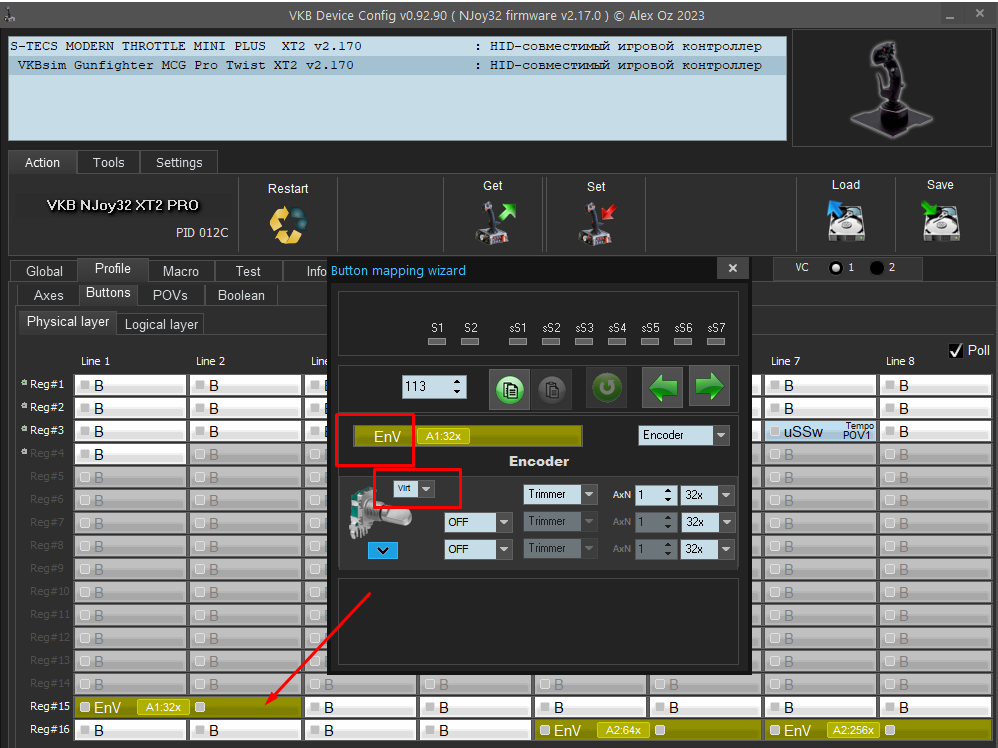Click the uSSw Tempo POV1 cell
998x748 pixels.
click(x=821, y=431)
